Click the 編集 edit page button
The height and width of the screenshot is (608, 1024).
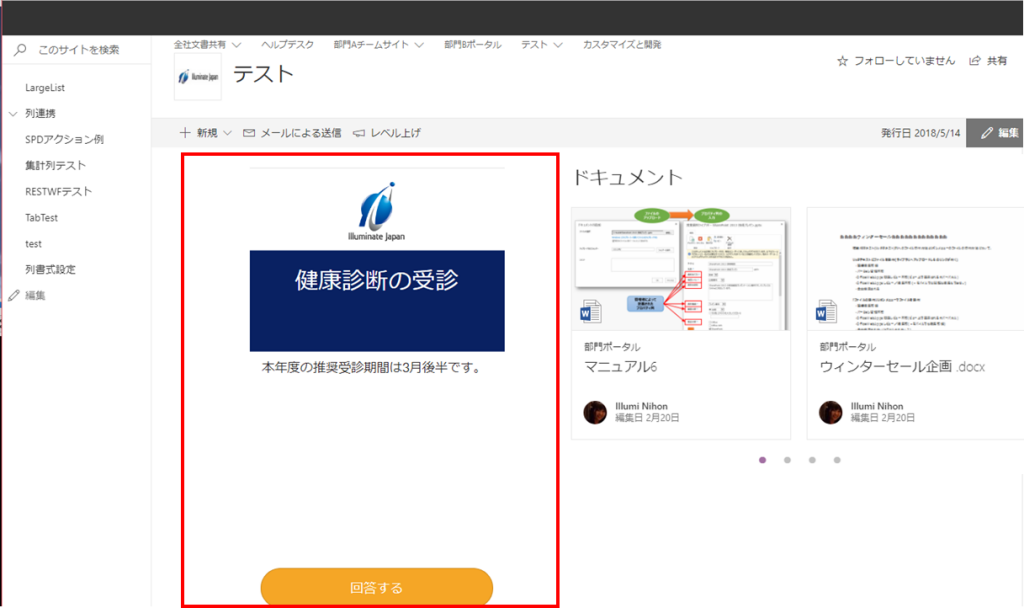click(995, 133)
